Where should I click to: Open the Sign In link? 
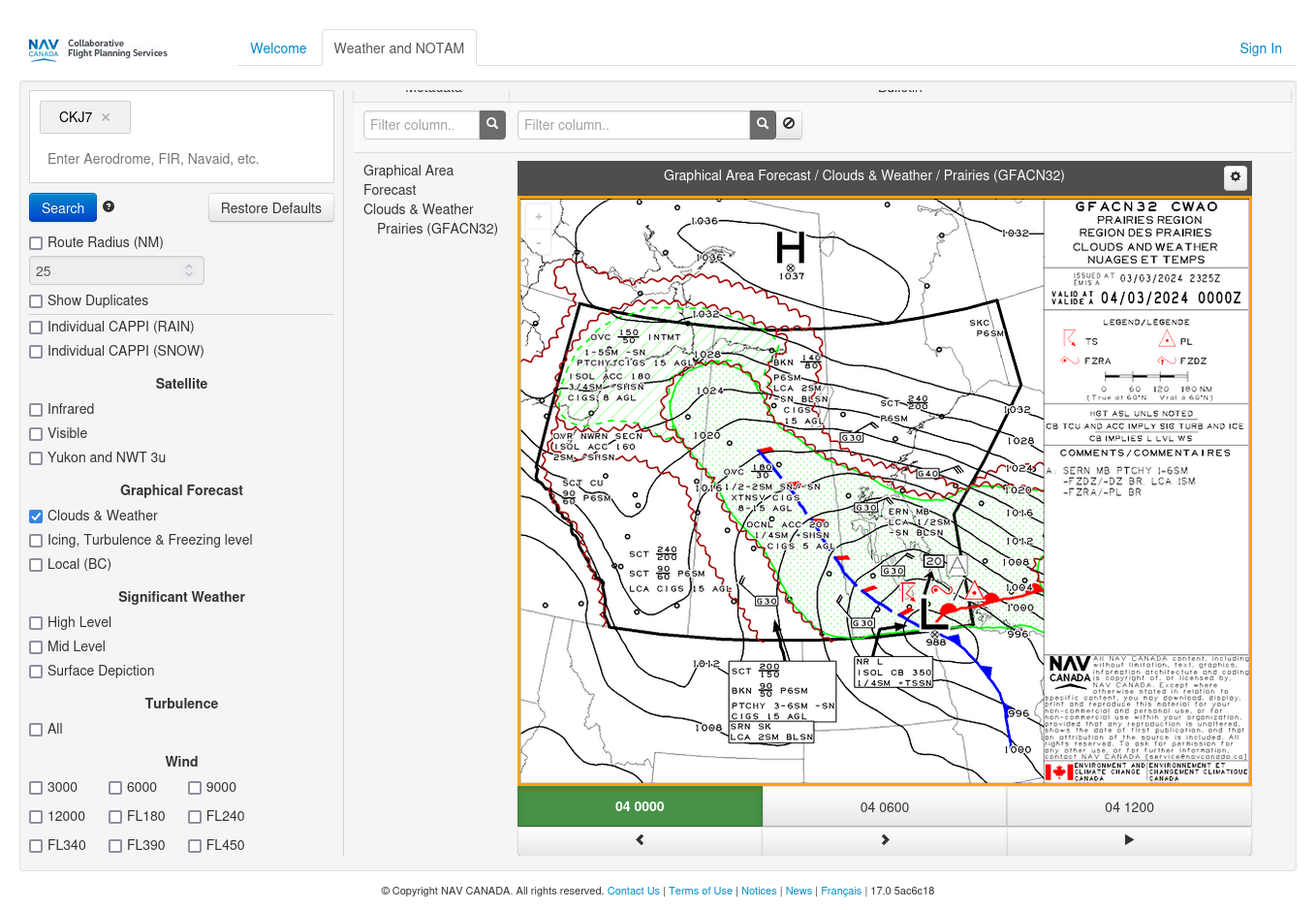1261,48
